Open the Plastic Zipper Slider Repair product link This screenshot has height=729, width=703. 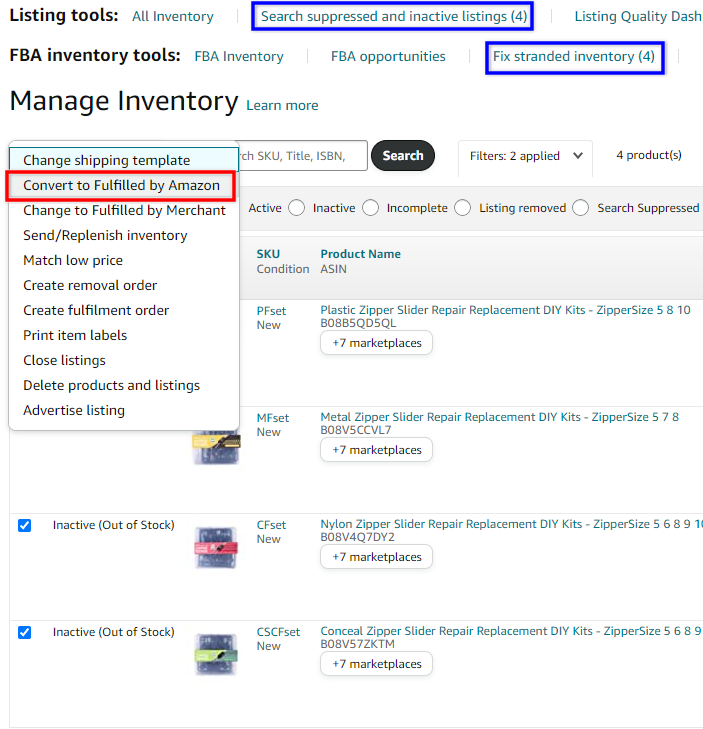505,310
